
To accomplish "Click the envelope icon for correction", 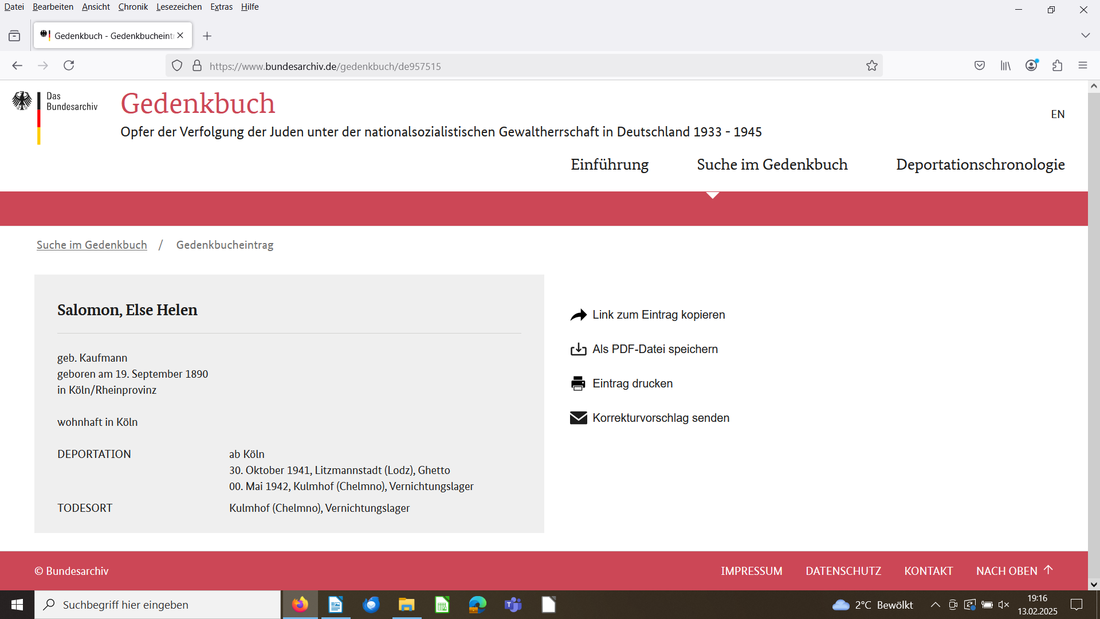I will point(578,418).
